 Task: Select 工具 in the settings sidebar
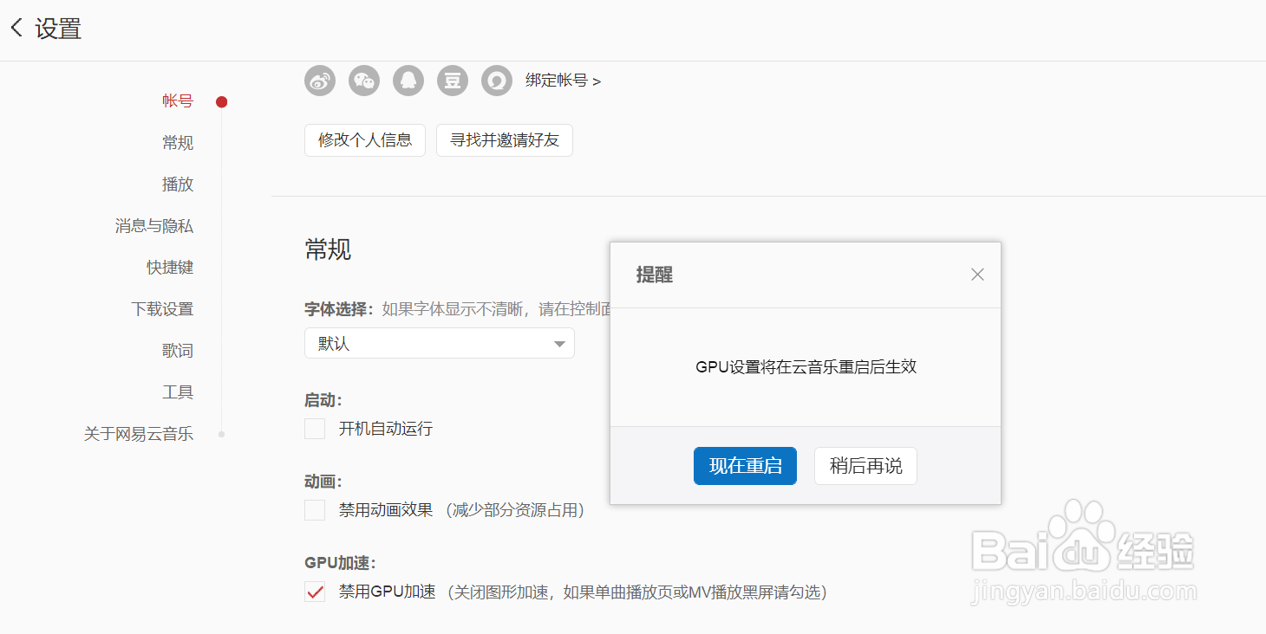(x=178, y=392)
